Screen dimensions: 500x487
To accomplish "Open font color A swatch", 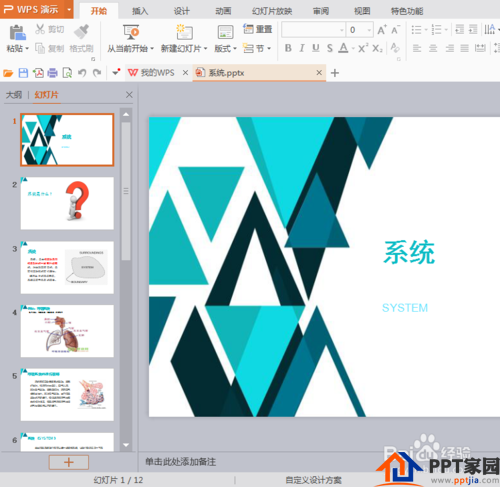I will tap(343, 48).
